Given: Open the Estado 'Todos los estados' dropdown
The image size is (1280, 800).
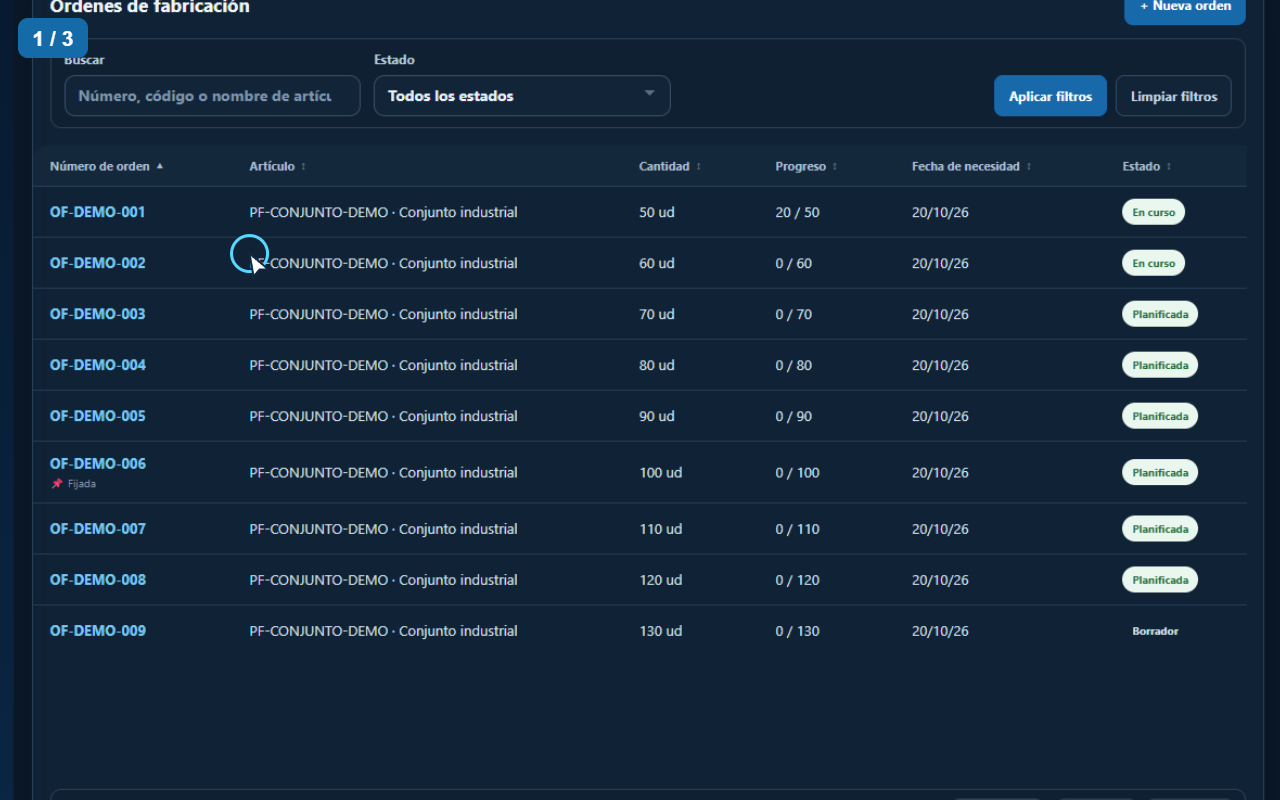Looking at the screenshot, I should 522,96.
